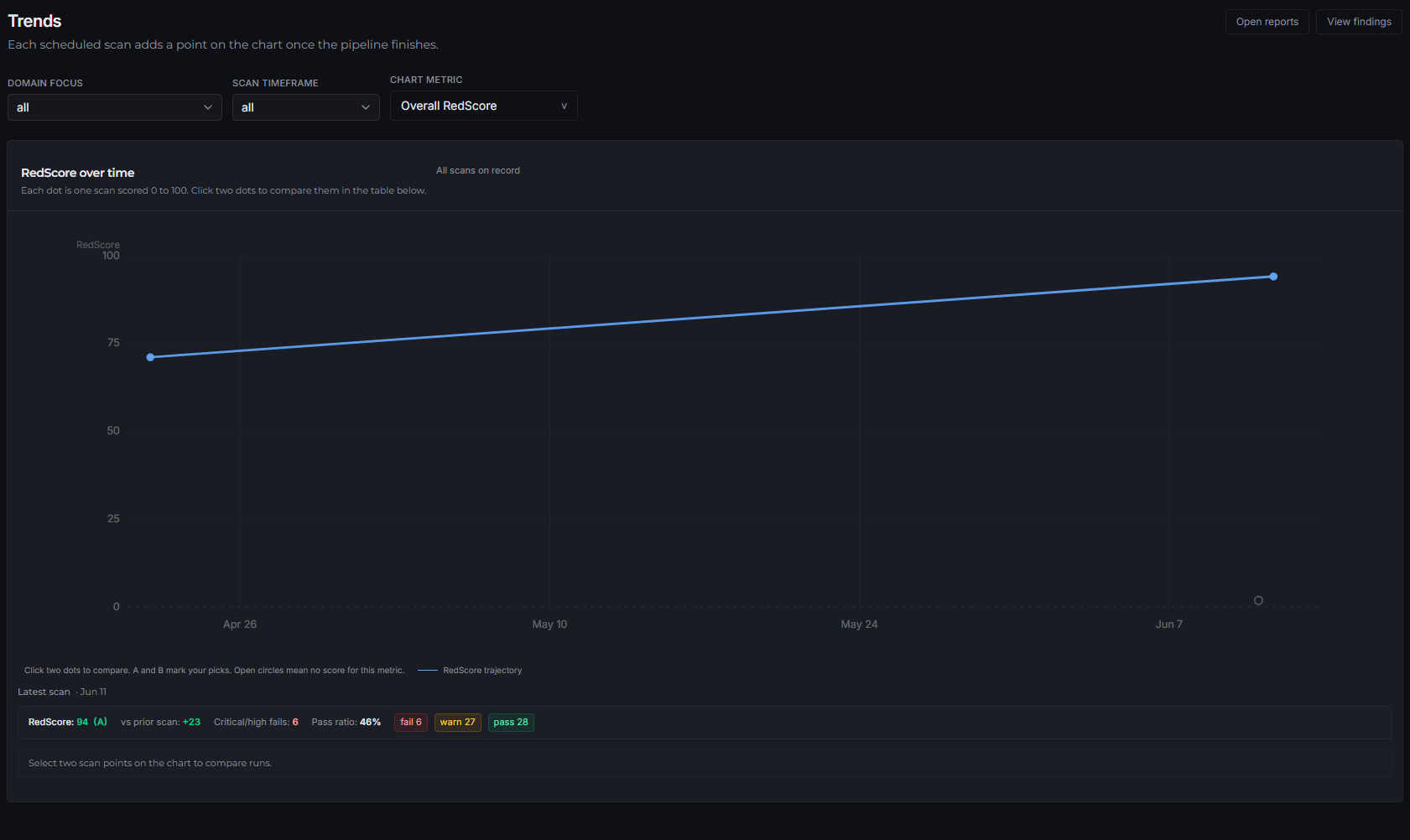Click the '25' y-axis tick label

(x=113, y=519)
